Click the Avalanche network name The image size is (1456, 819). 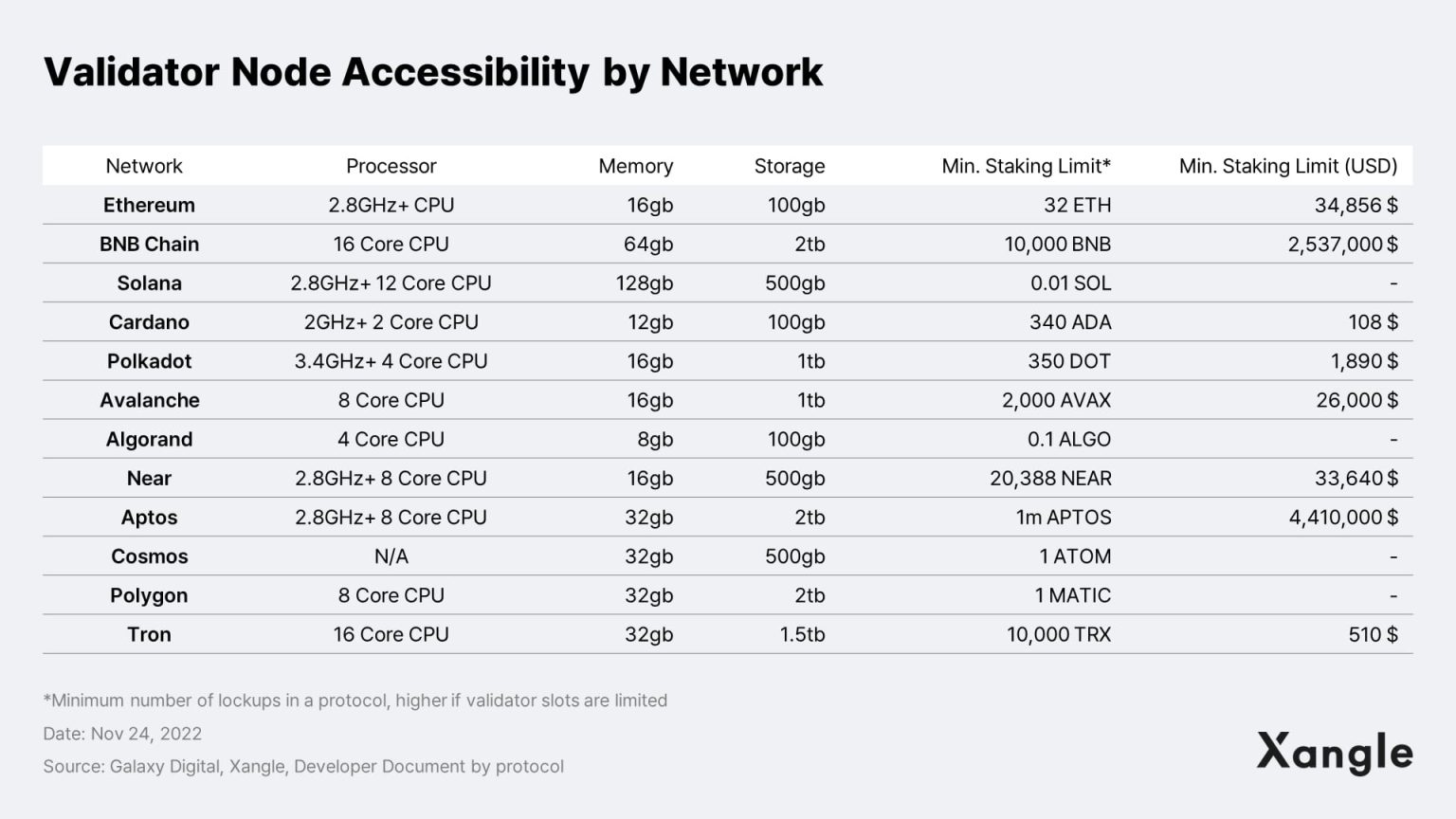click(149, 400)
